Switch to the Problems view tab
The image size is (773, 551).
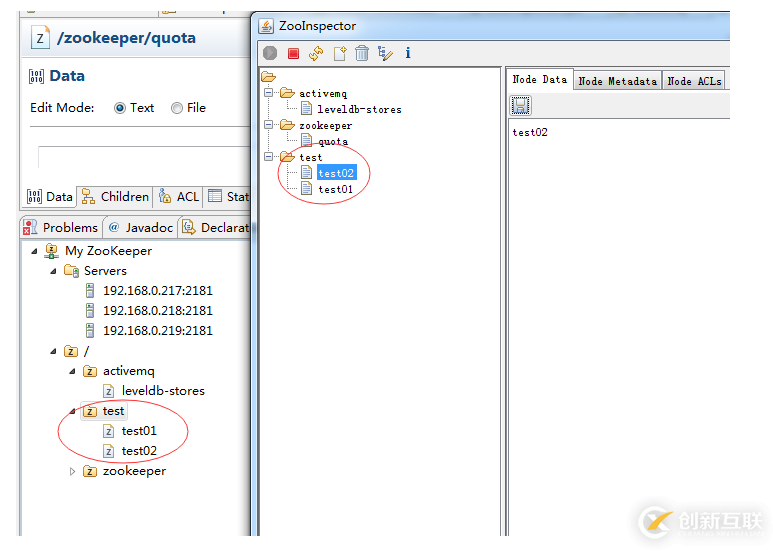pos(61,227)
